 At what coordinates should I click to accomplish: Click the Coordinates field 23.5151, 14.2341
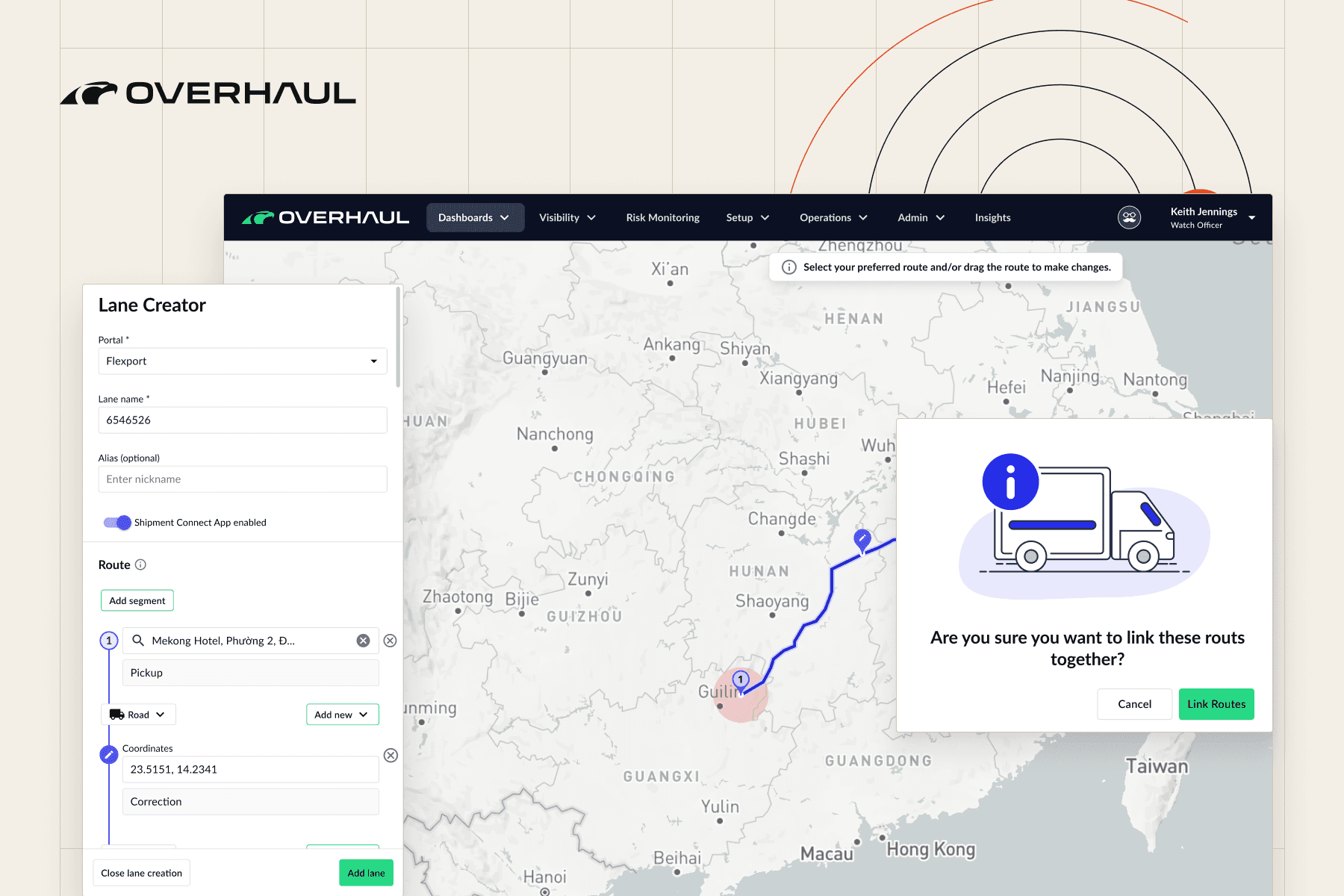(x=251, y=770)
